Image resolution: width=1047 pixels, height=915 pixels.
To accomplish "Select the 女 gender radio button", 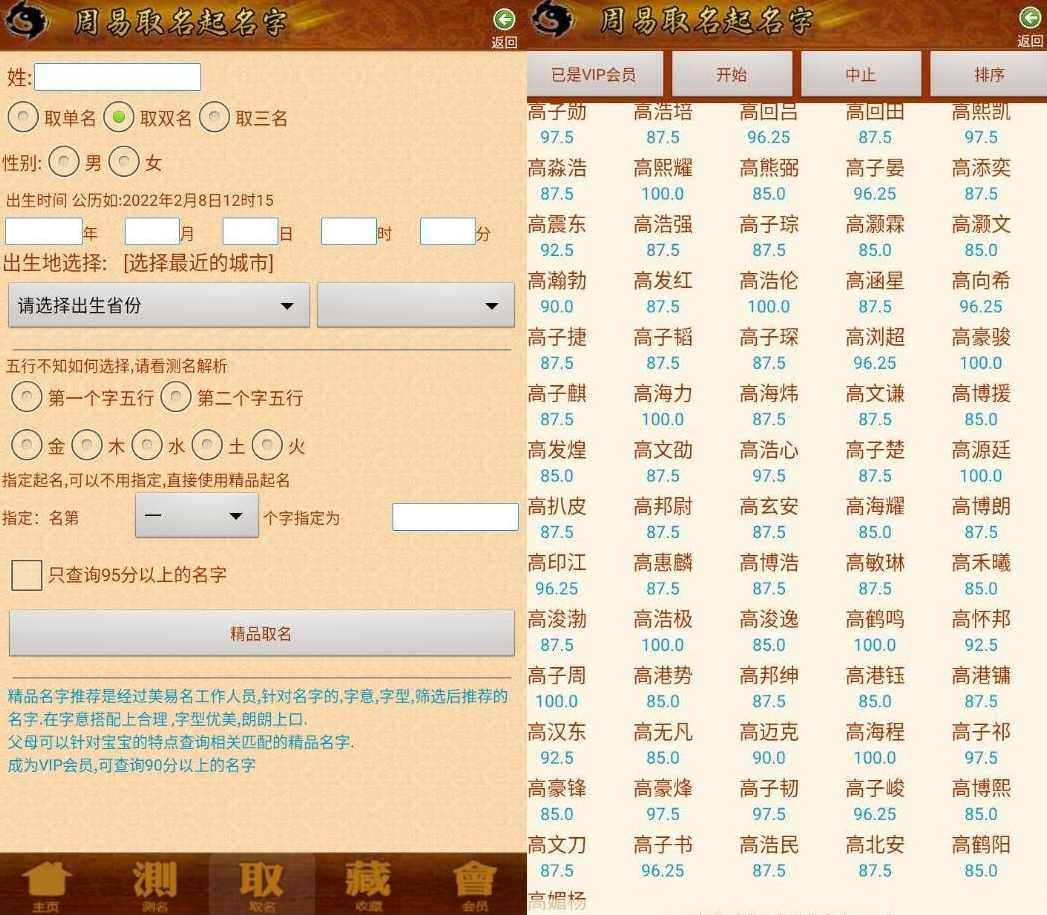I will [124, 161].
